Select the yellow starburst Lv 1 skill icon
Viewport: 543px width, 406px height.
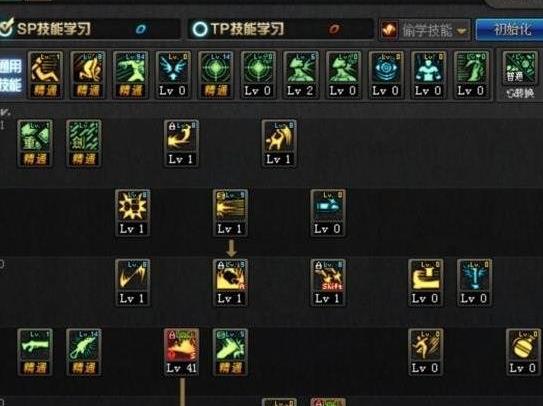133,213
